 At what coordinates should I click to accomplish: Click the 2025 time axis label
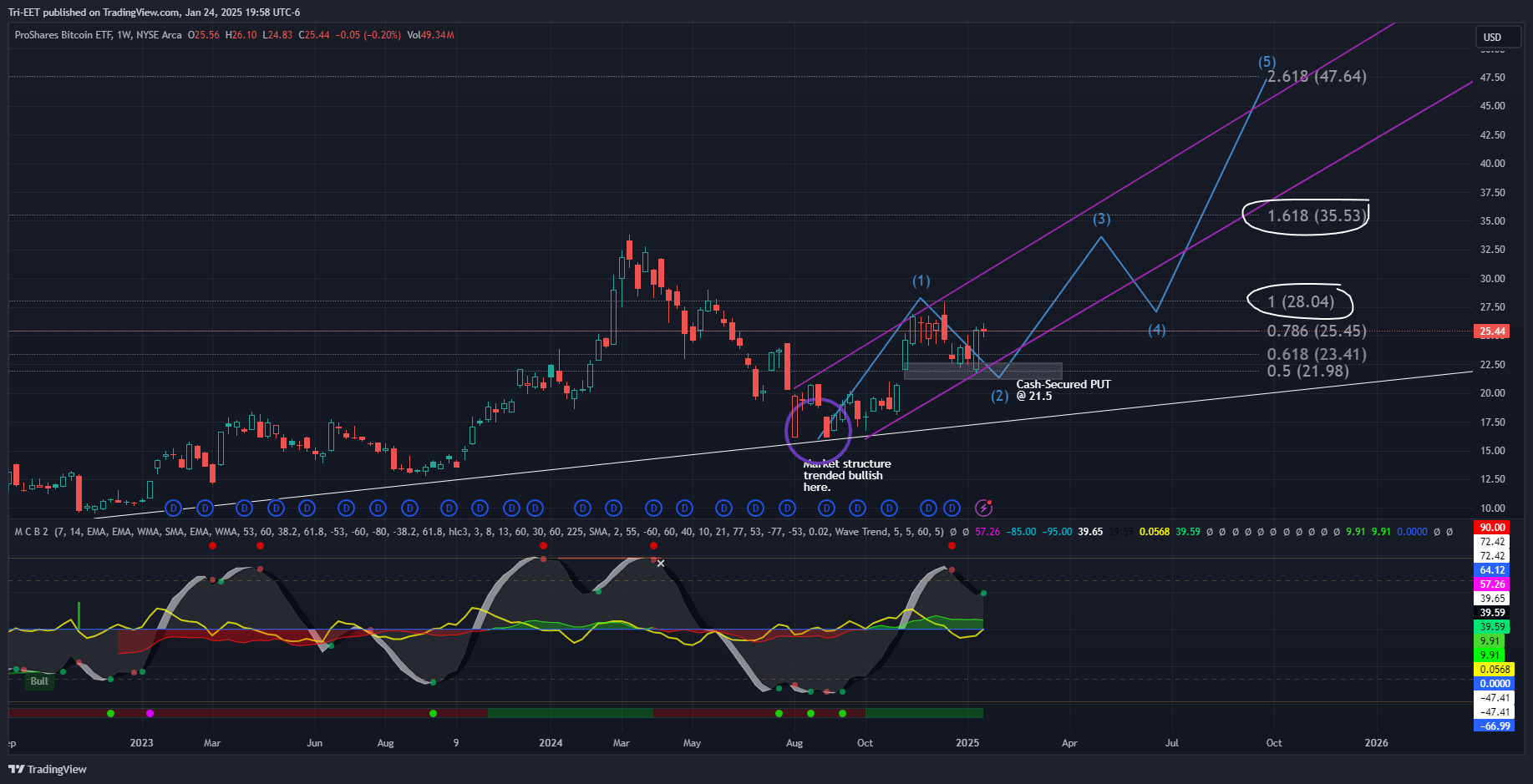click(x=967, y=743)
